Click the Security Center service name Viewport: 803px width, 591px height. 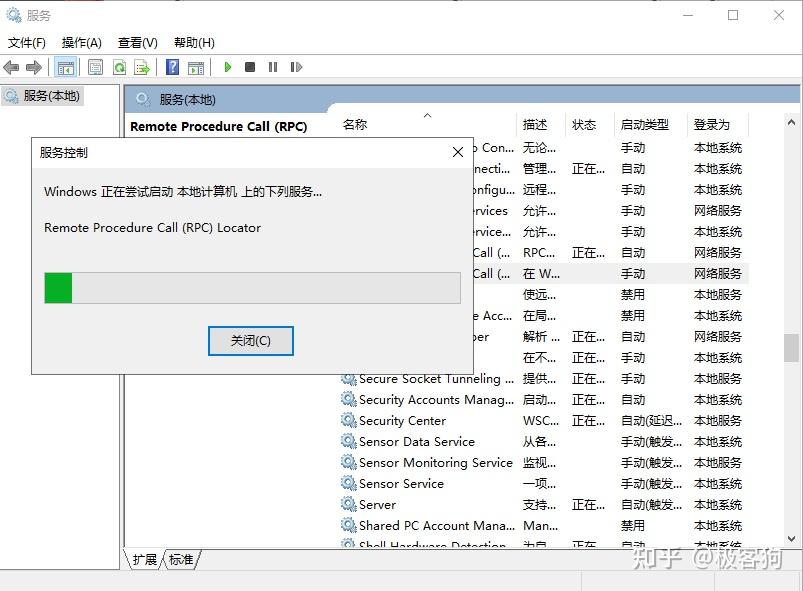(403, 420)
